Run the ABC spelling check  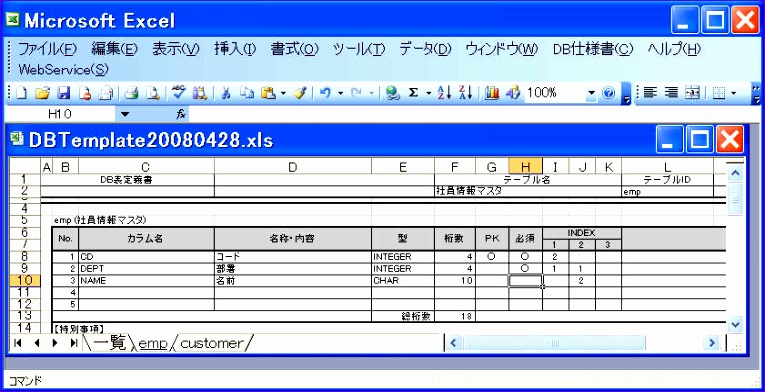(x=179, y=92)
